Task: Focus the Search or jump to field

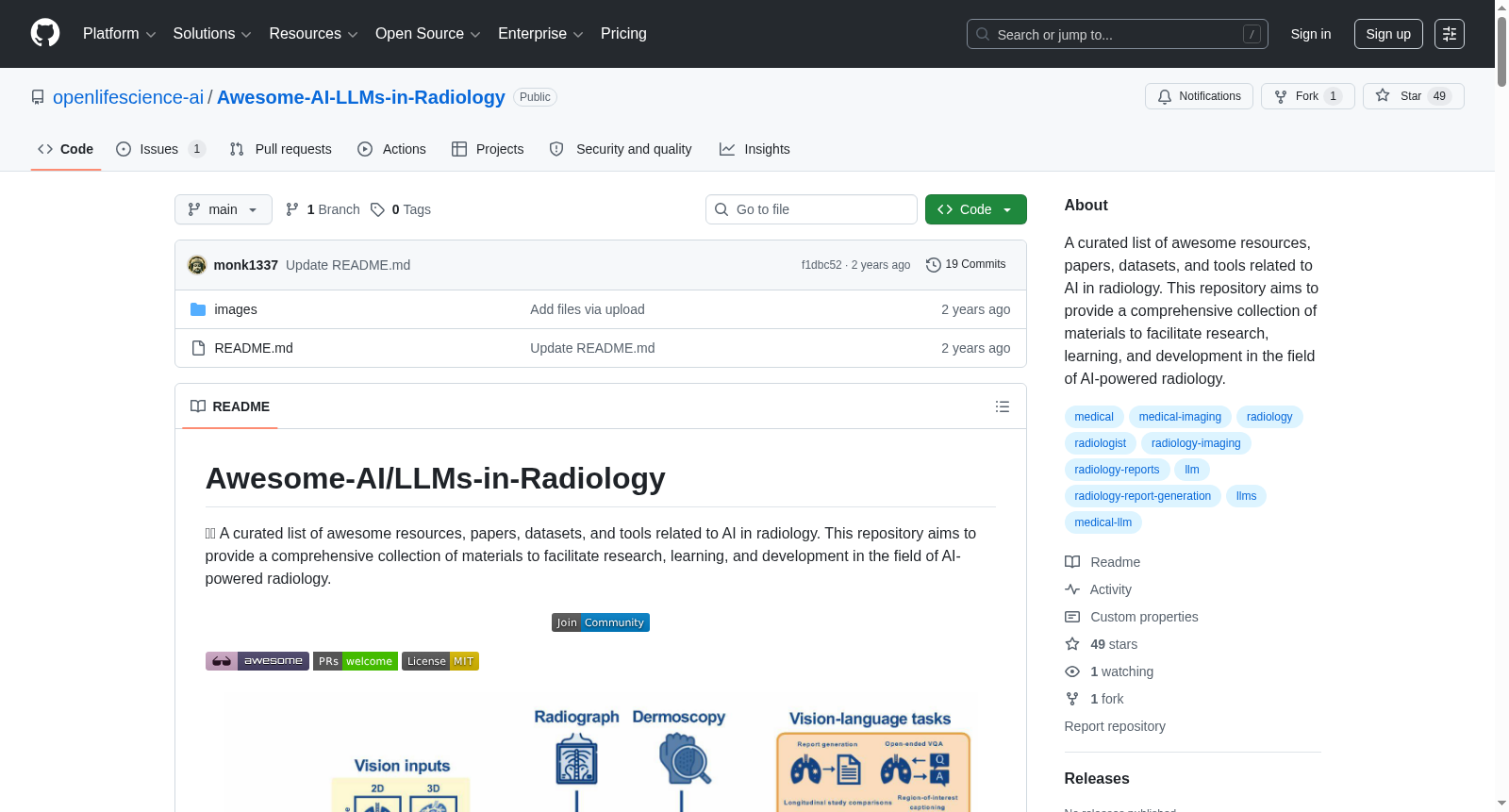Action: (x=1118, y=34)
